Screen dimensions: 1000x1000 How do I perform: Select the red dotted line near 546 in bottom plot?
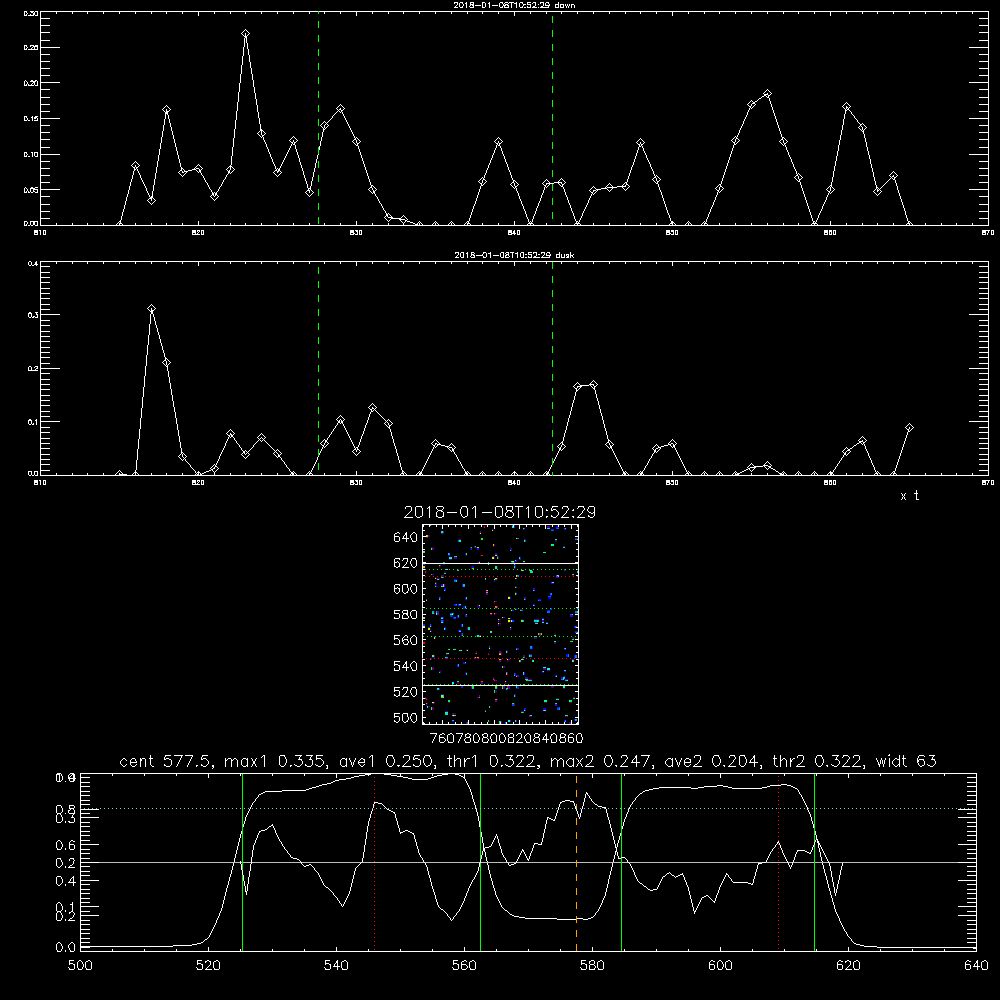374,862
